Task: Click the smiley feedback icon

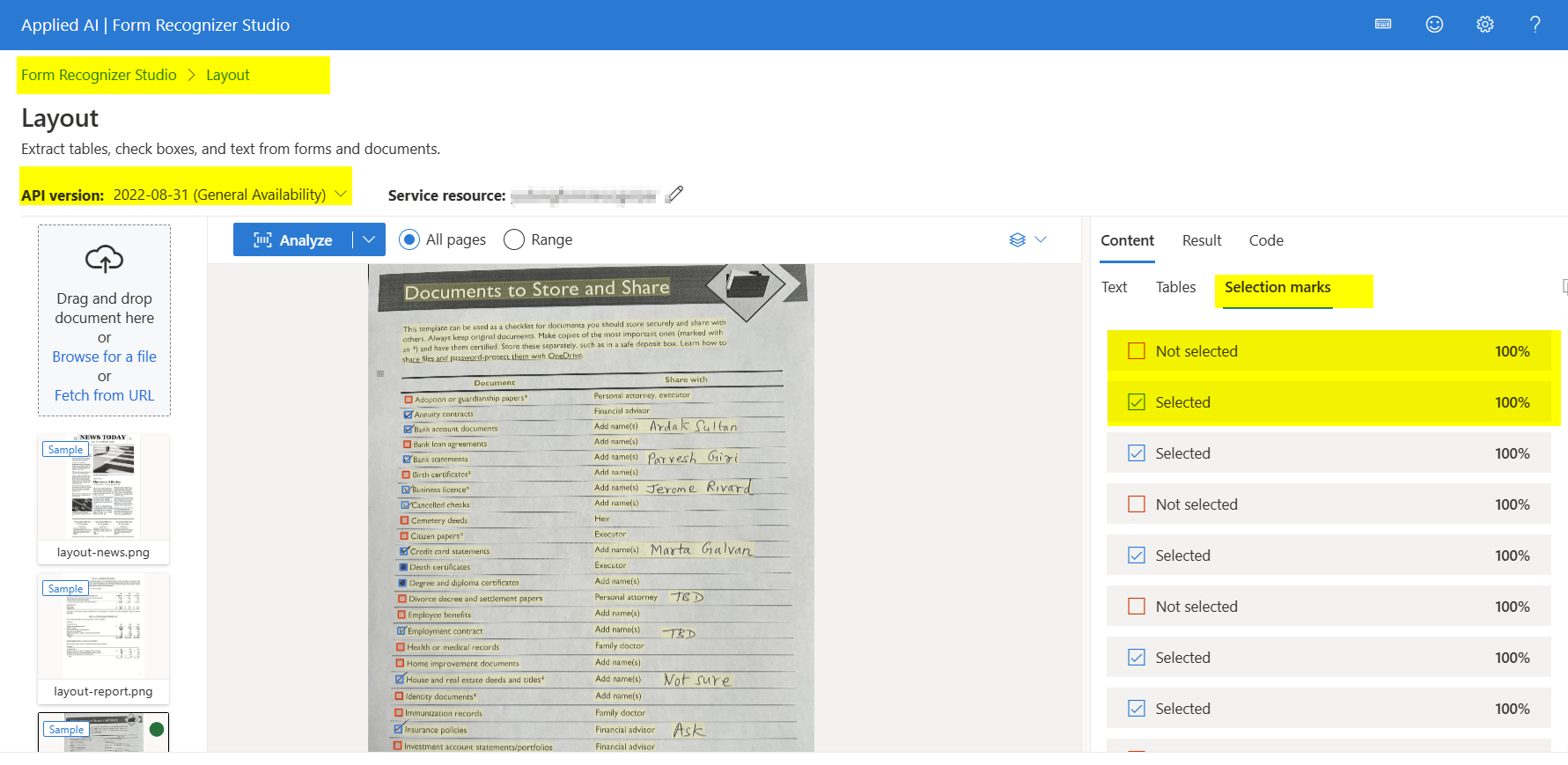Action: [x=1434, y=25]
